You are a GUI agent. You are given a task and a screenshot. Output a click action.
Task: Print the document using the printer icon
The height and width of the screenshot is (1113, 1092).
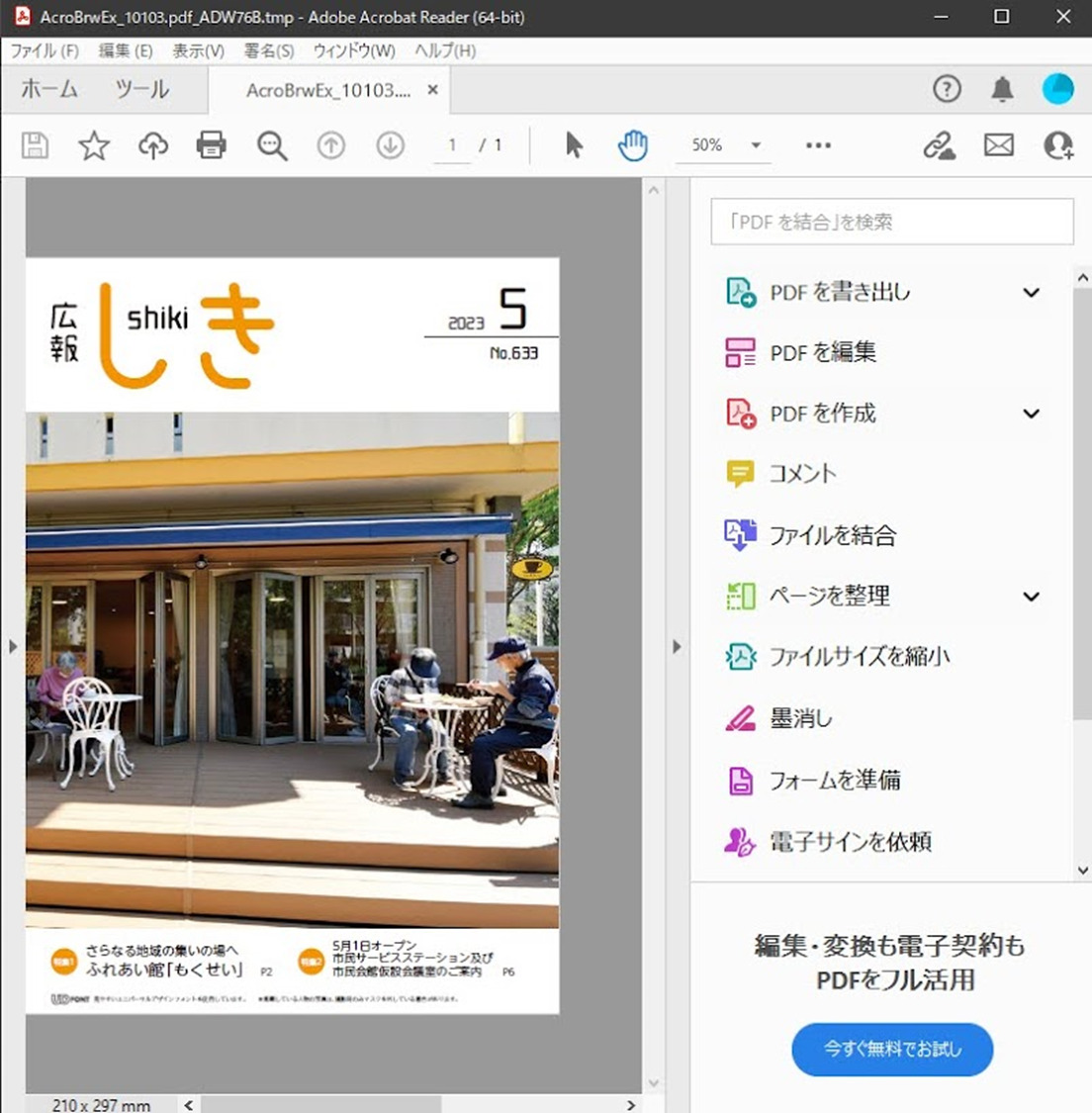pos(212,145)
